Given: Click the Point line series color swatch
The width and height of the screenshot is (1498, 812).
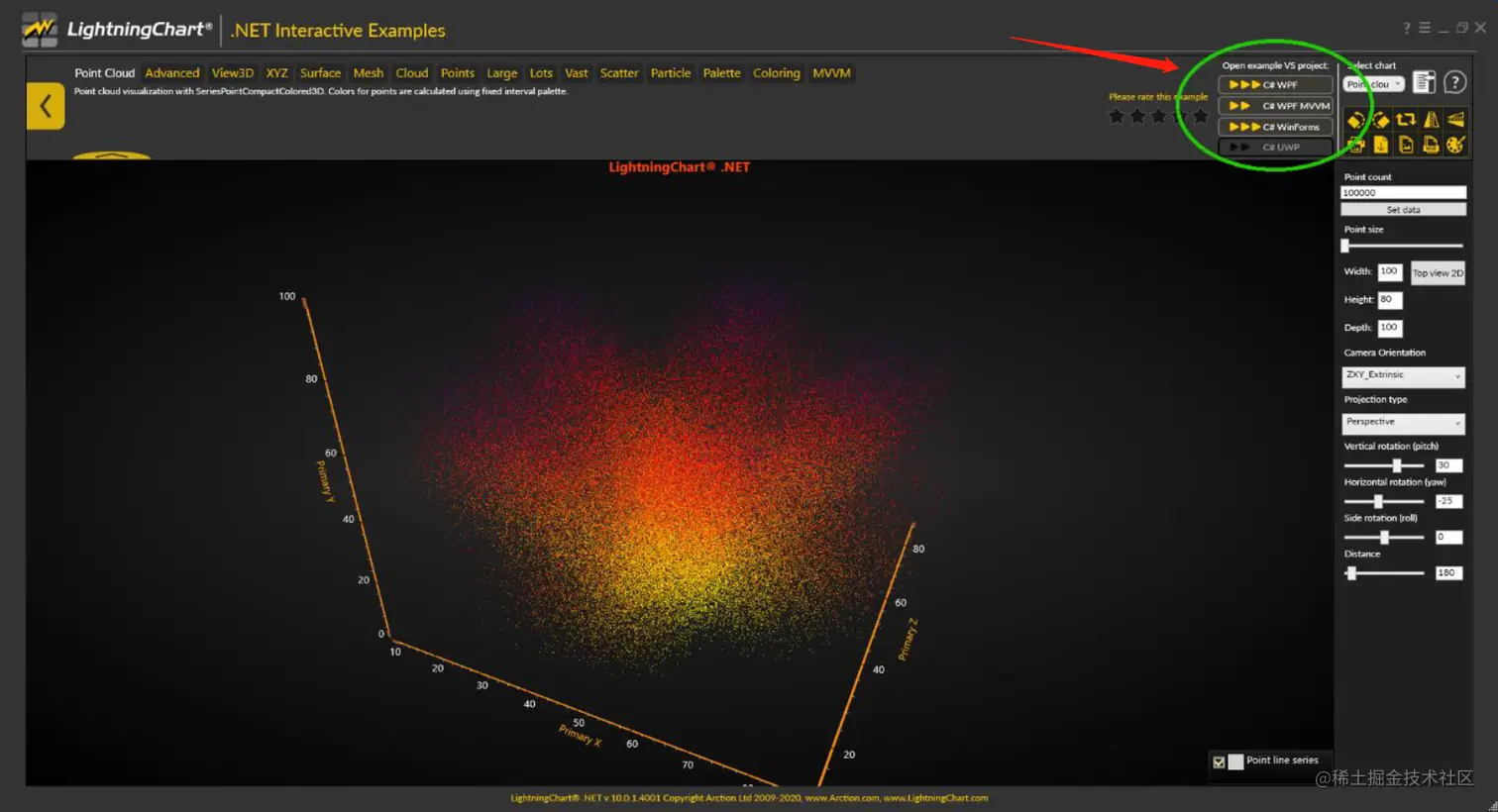Looking at the screenshot, I should point(1235,761).
